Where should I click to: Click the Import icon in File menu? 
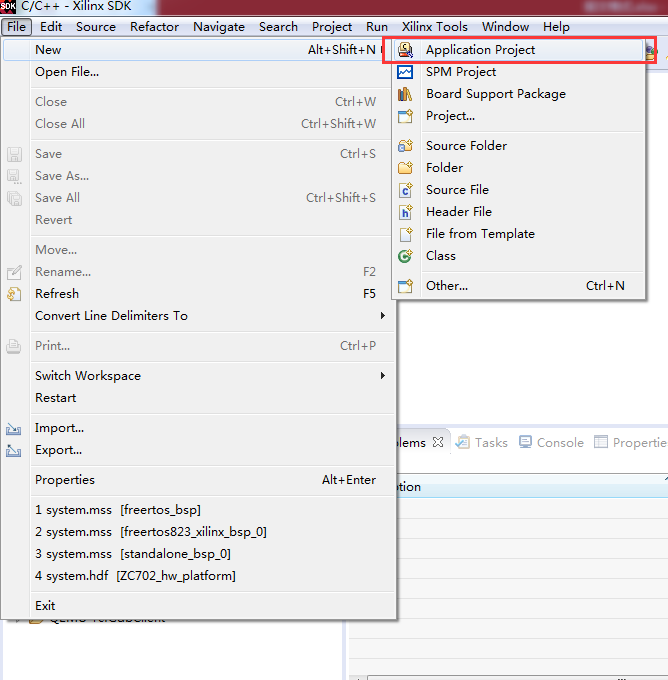[14, 428]
